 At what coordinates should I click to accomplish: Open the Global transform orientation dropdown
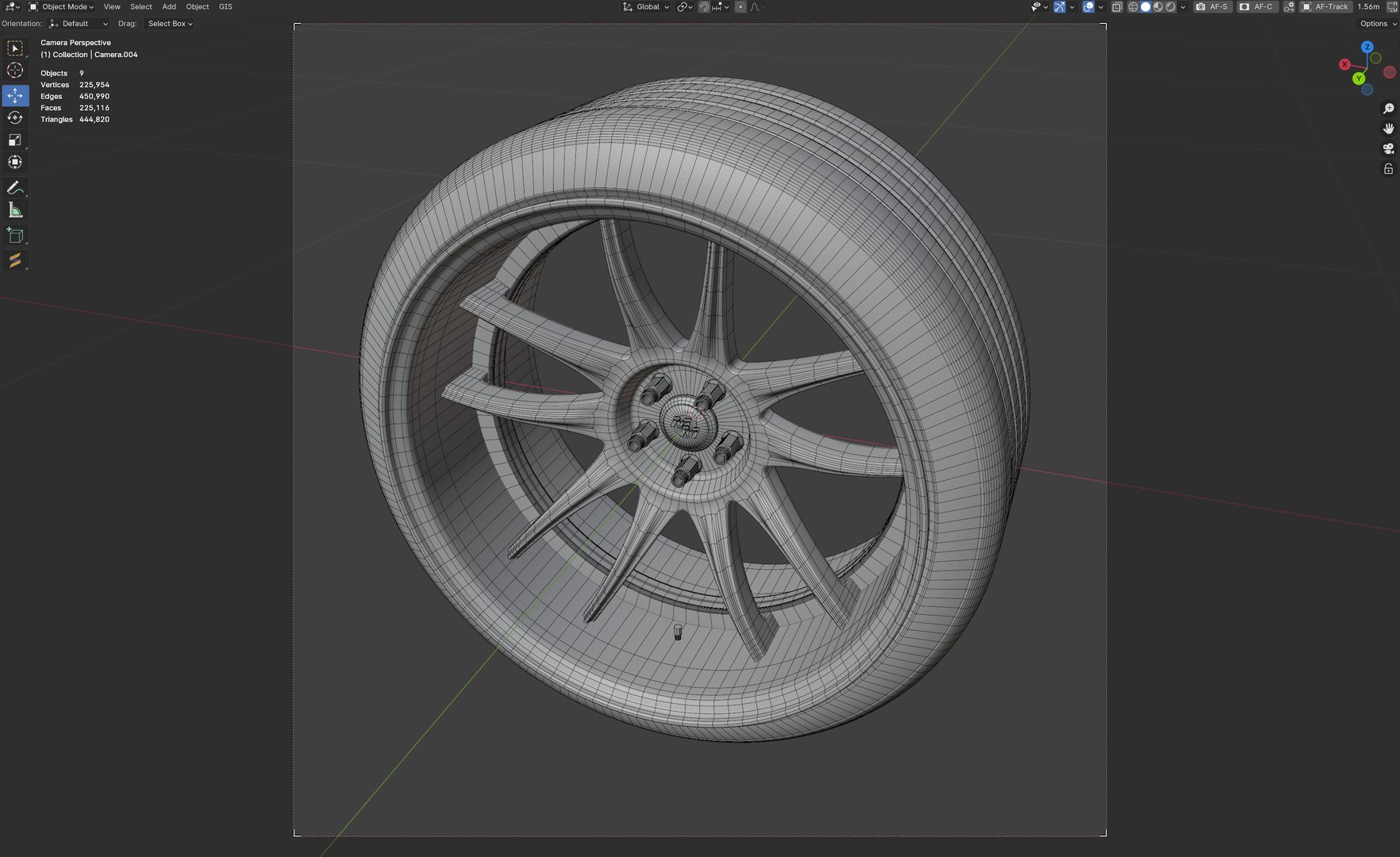coord(645,7)
